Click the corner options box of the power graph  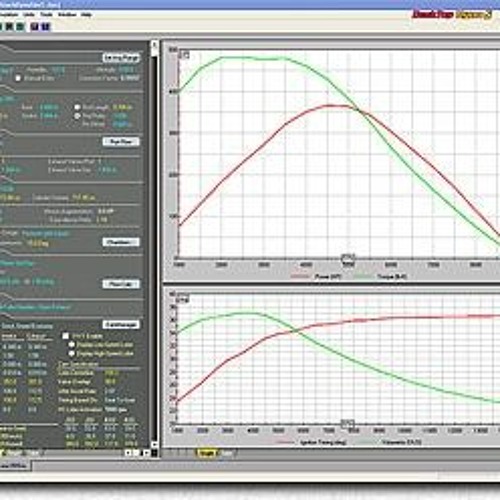pos(184,55)
